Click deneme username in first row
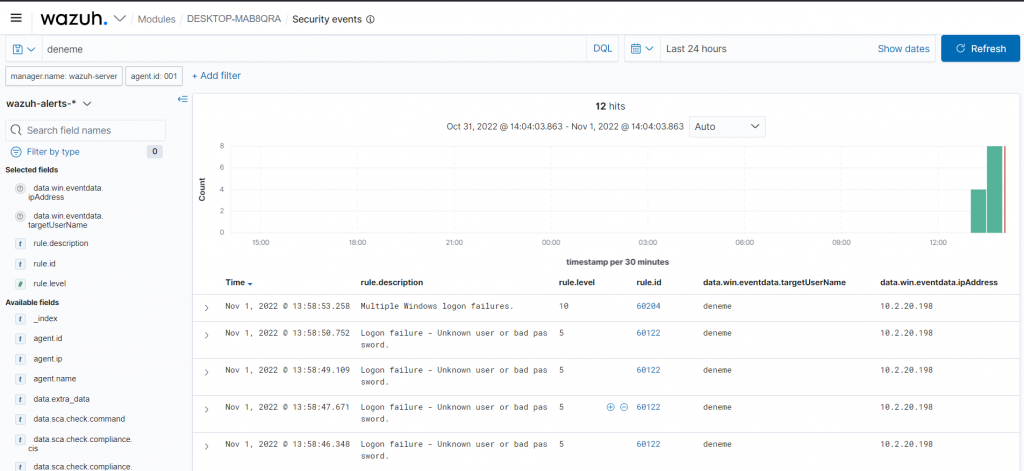The width and height of the screenshot is (1024, 471). 717,306
